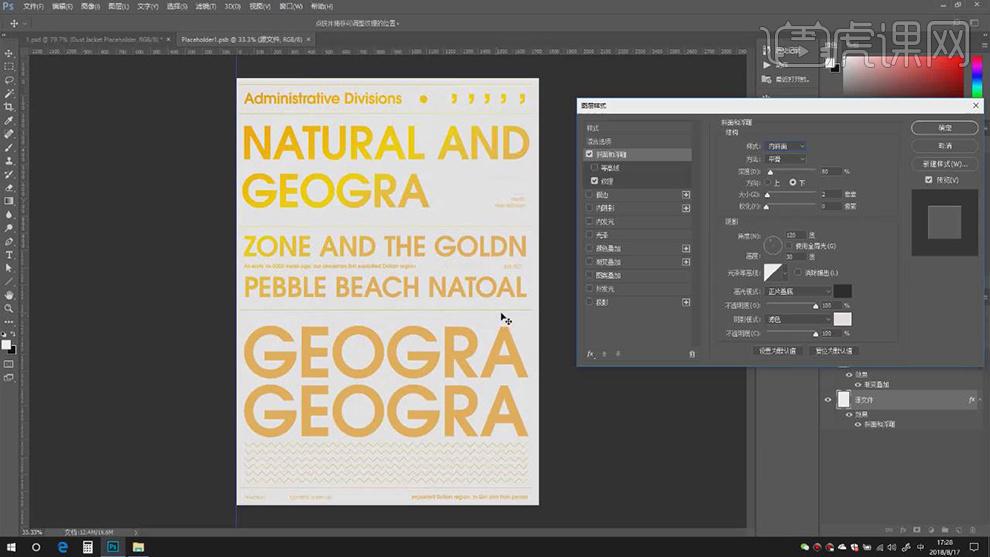
Task: Switch to the Placeholder1.psb document tab
Action: coord(239,39)
